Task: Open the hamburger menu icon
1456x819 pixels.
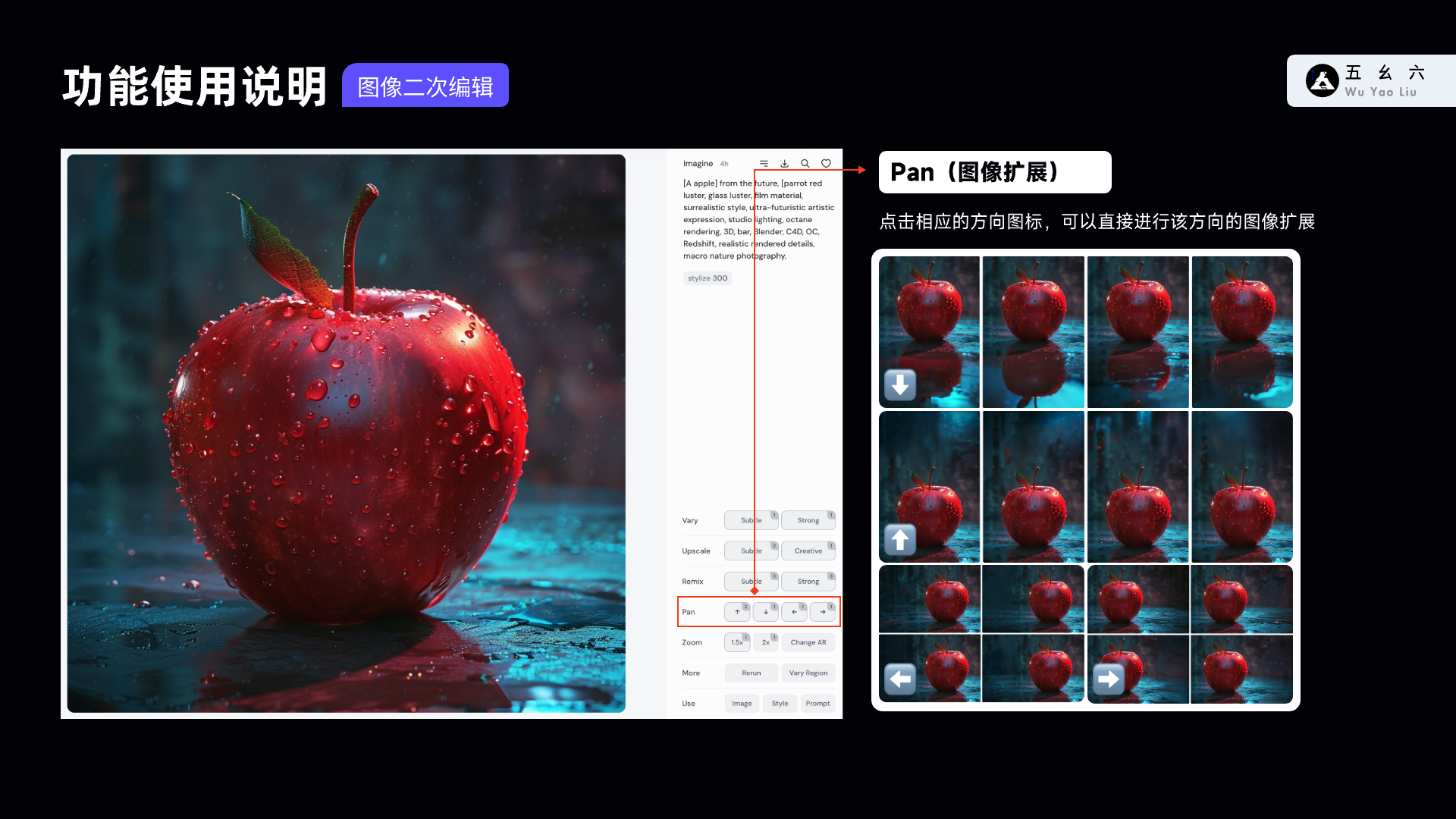Action: pyautogui.click(x=764, y=164)
